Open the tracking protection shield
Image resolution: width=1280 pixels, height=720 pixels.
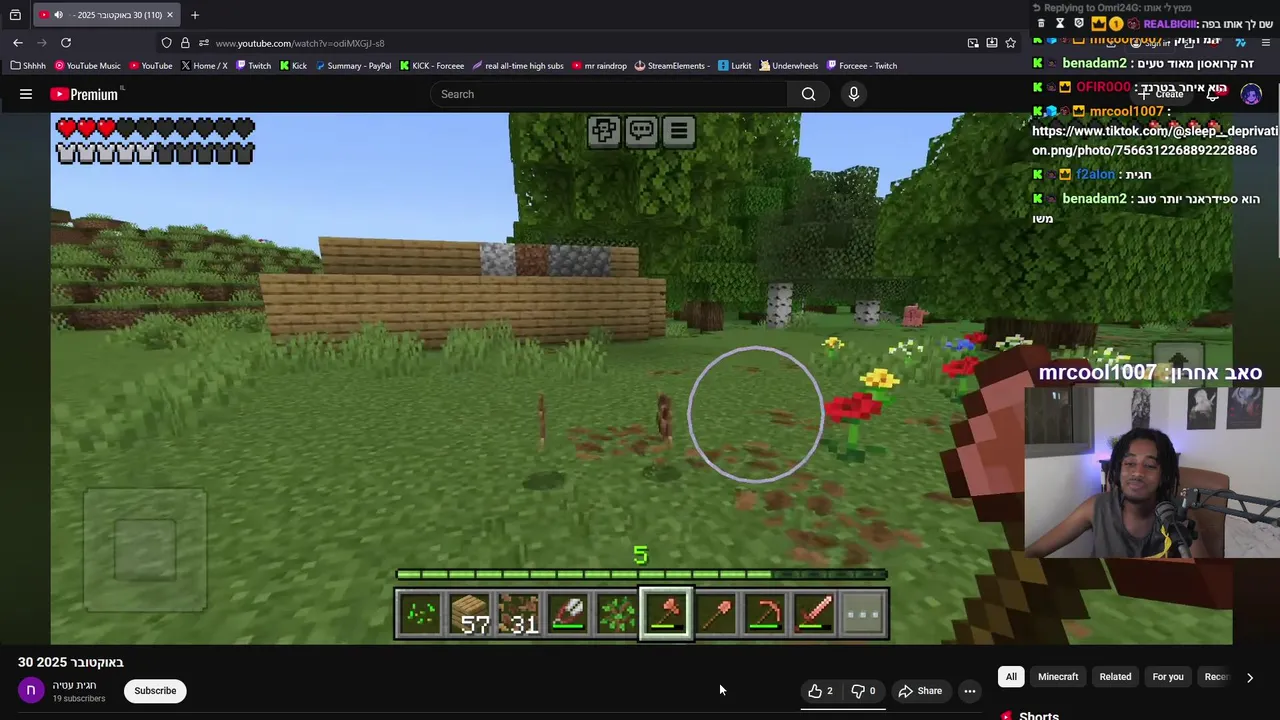click(x=167, y=43)
